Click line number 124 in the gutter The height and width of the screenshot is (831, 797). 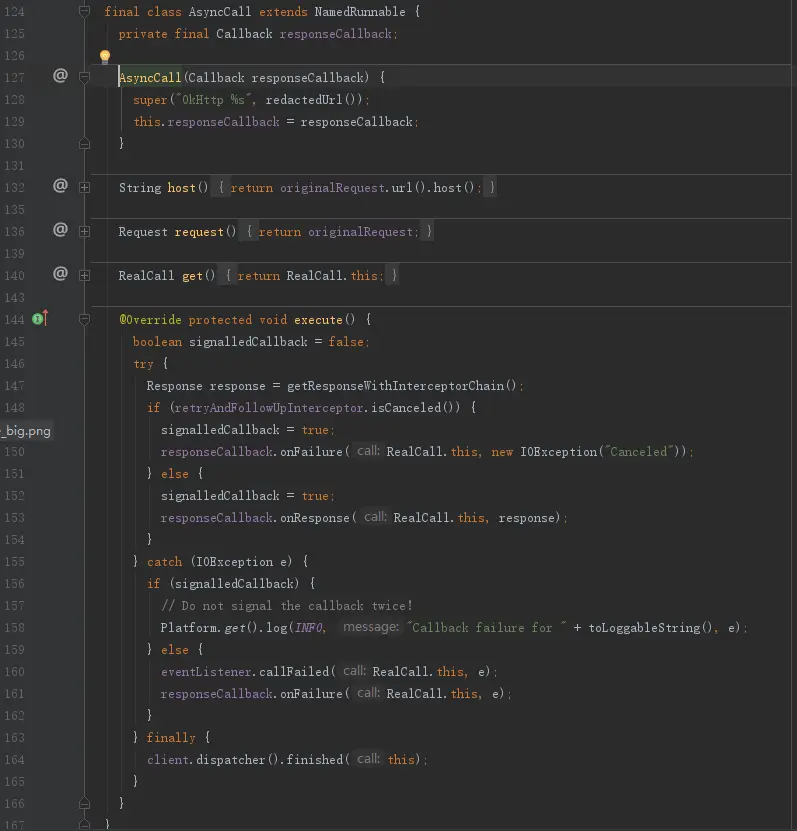[x=14, y=12]
